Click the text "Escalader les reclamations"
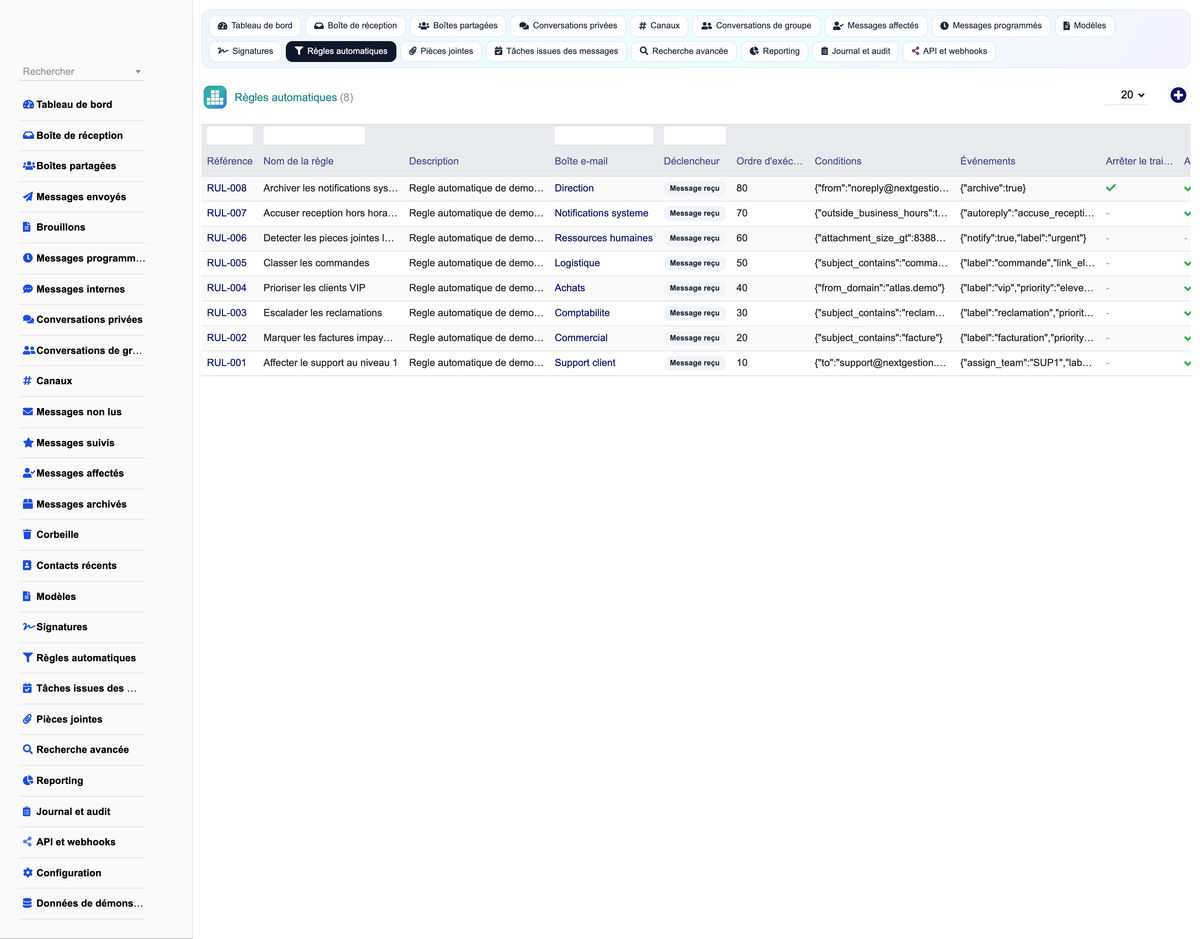The width and height of the screenshot is (1200, 939). (x=323, y=313)
